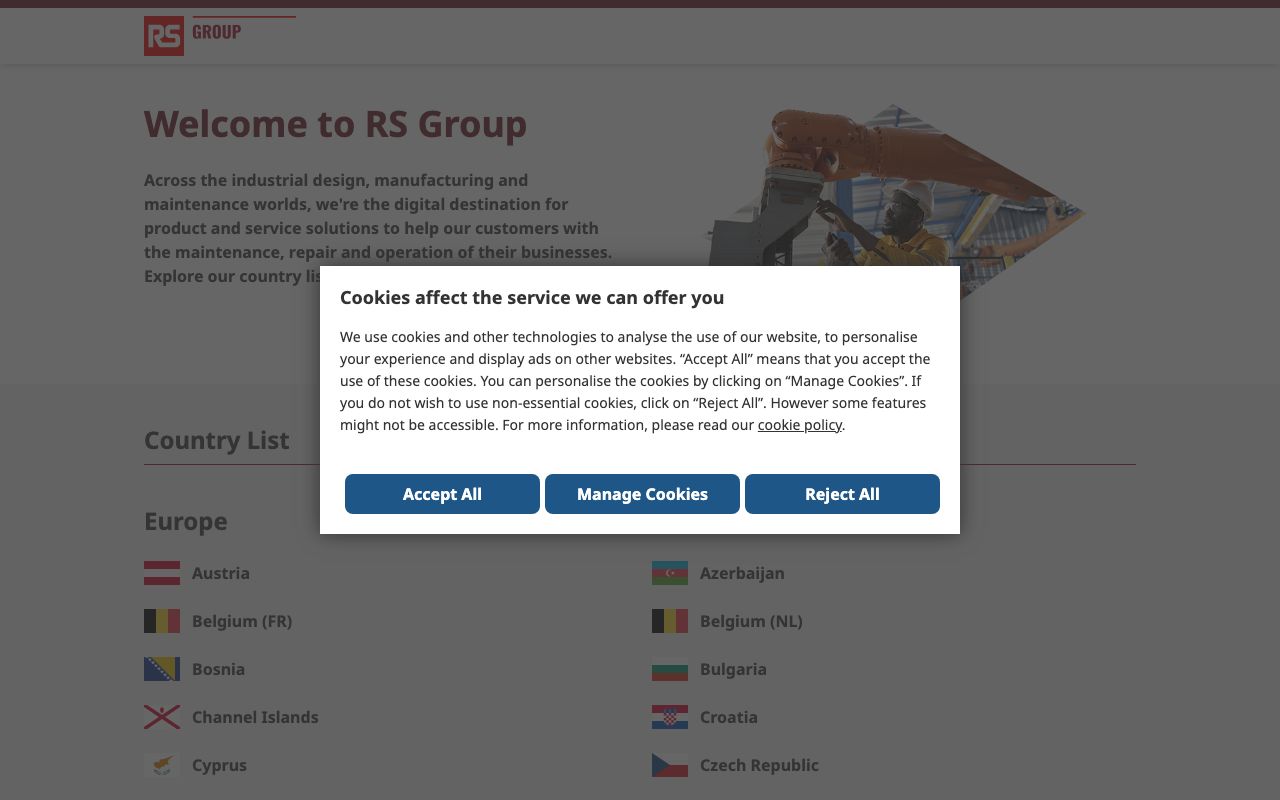Select the Belgium (FR) flag
The image size is (1280, 800).
[162, 621]
